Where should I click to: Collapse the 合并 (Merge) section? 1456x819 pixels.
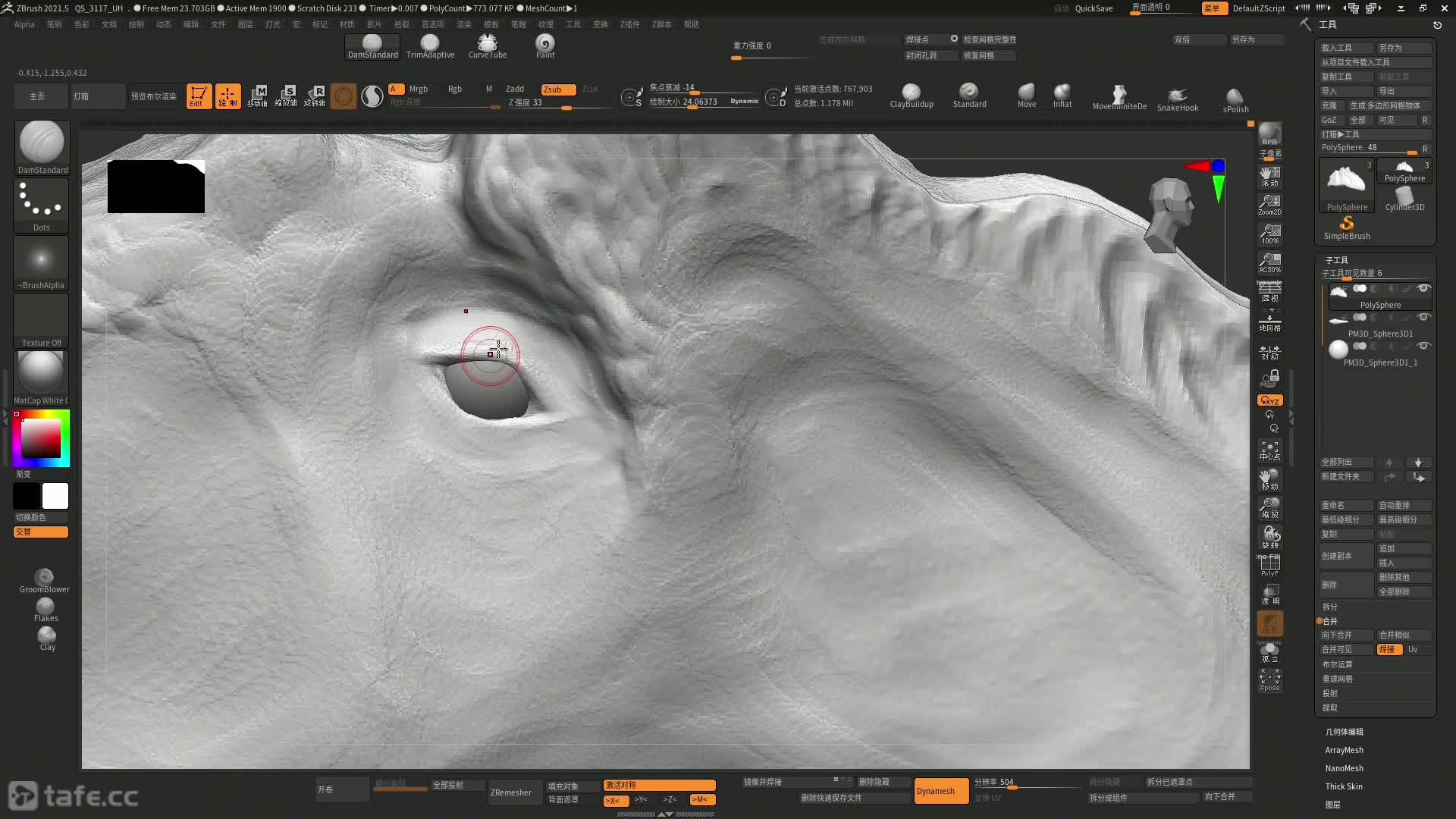tap(1329, 621)
